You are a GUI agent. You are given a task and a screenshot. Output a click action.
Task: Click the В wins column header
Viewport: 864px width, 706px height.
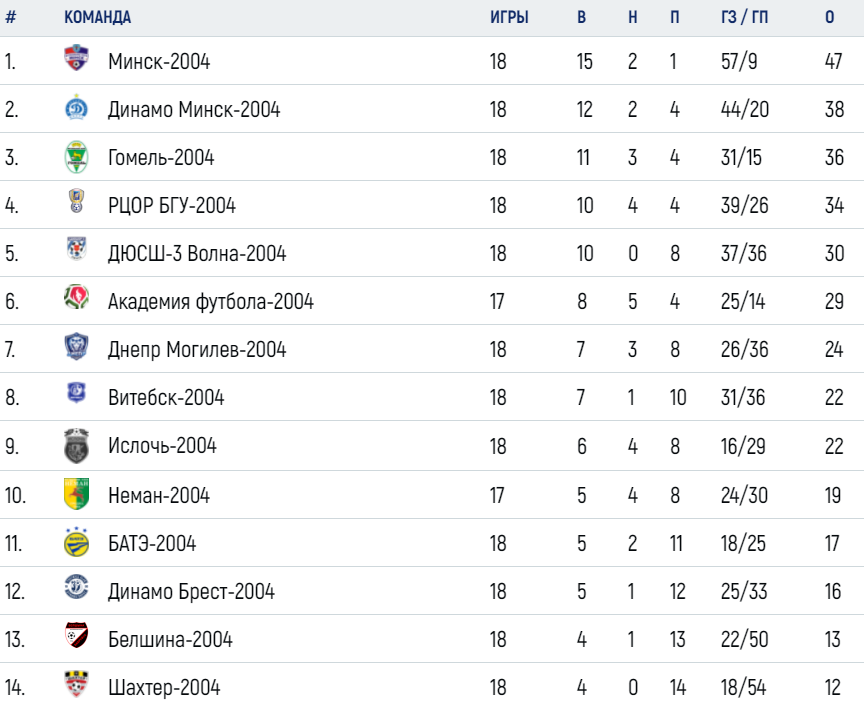click(581, 17)
